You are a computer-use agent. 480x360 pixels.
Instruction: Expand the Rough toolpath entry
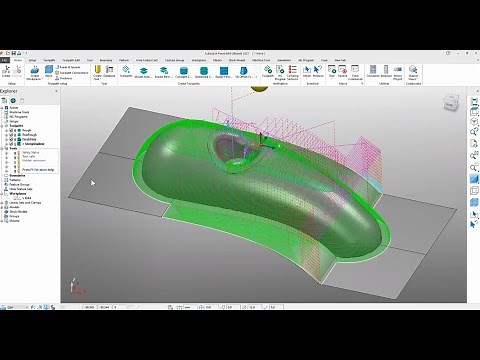[x=7, y=130]
